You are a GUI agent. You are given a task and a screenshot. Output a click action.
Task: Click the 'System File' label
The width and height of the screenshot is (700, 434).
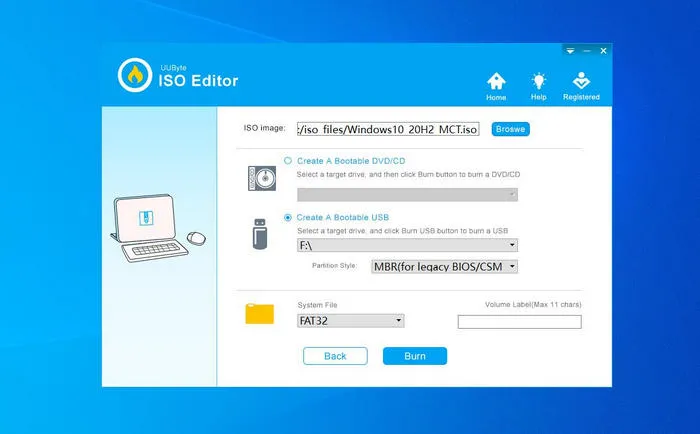click(317, 305)
